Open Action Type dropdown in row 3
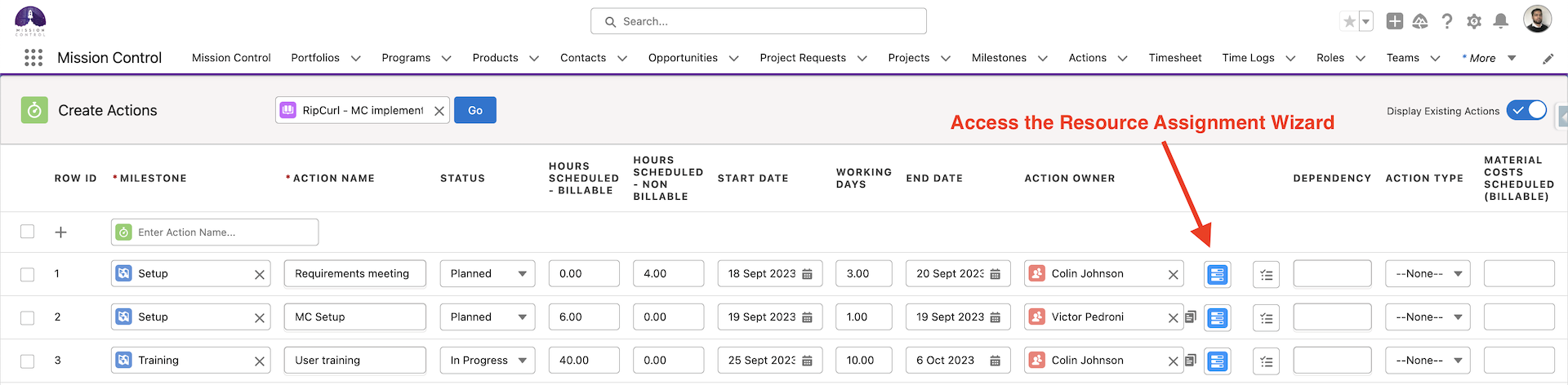Screen dimensions: 1568x385 (1428, 360)
